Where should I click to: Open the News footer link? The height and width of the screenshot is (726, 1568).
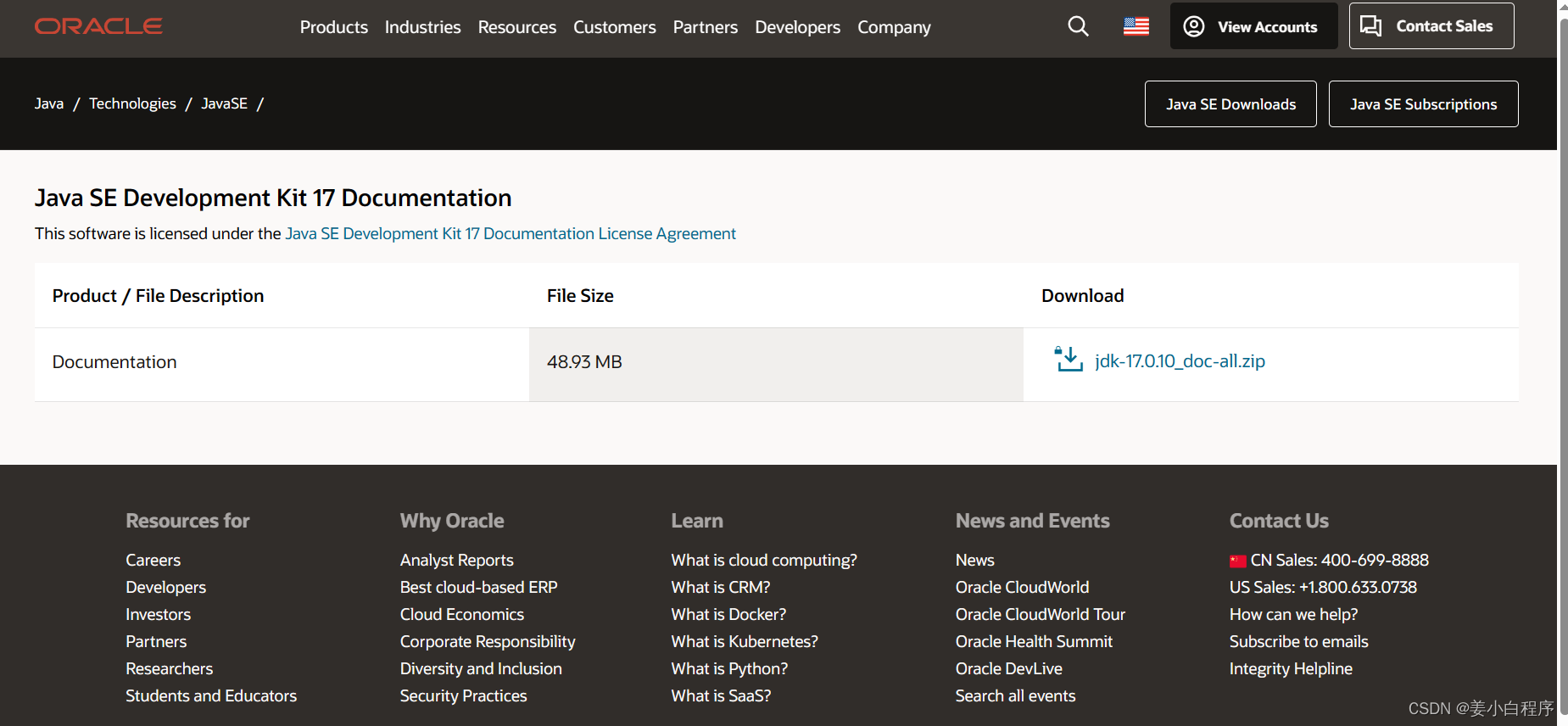(x=975, y=560)
